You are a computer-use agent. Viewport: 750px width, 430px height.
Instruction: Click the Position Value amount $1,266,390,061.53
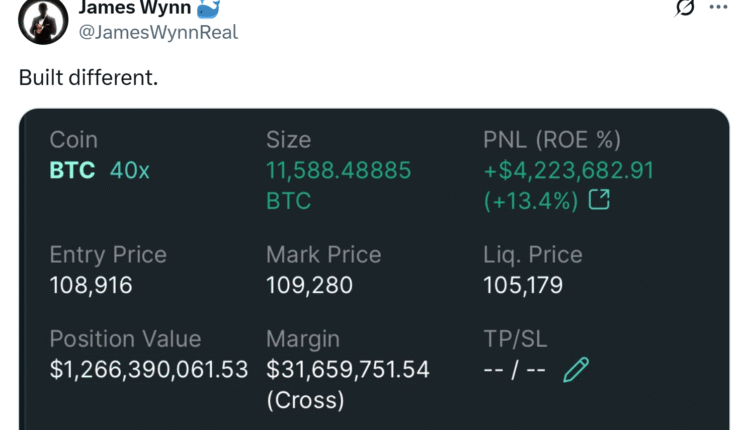pos(149,369)
